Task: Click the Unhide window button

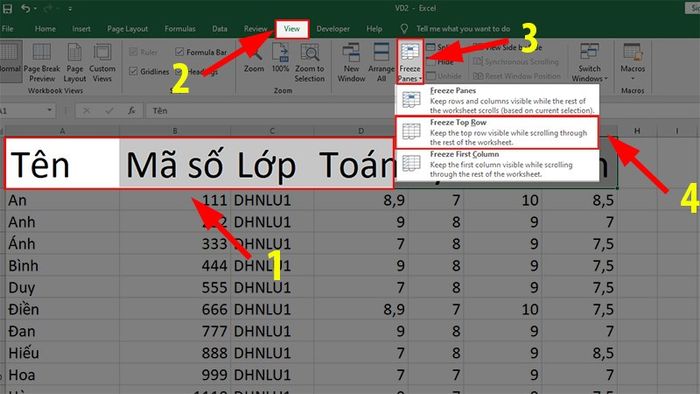Action: point(444,76)
